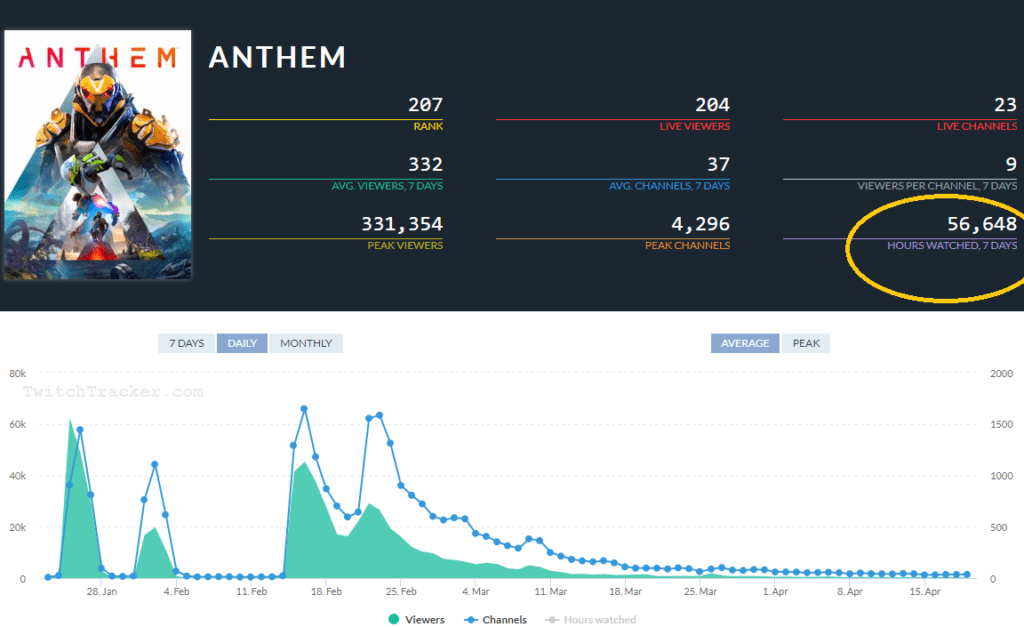Click the 500 right axis label

999,527
